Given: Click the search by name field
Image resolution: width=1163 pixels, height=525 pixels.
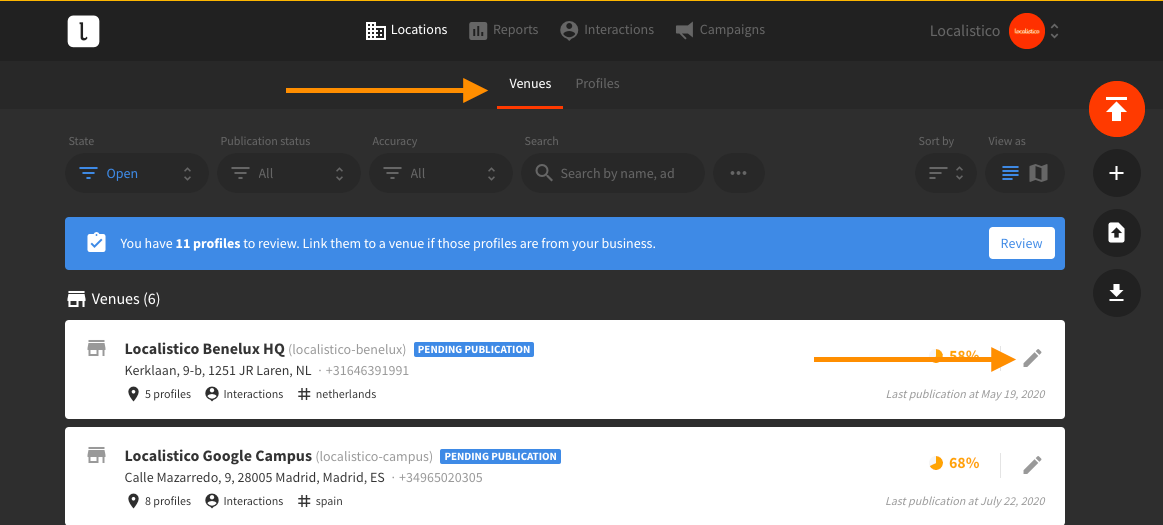Looking at the screenshot, I should pos(613,174).
